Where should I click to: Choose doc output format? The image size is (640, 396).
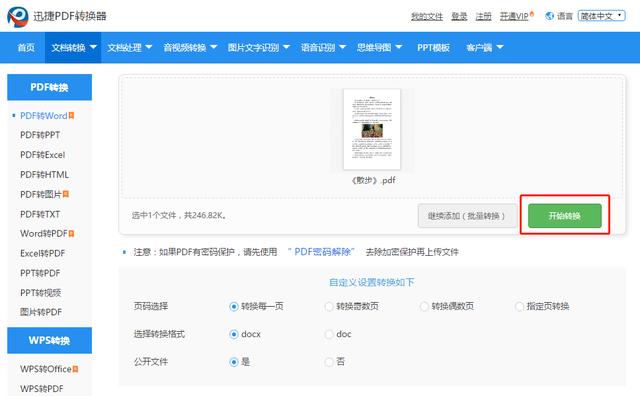(x=329, y=334)
